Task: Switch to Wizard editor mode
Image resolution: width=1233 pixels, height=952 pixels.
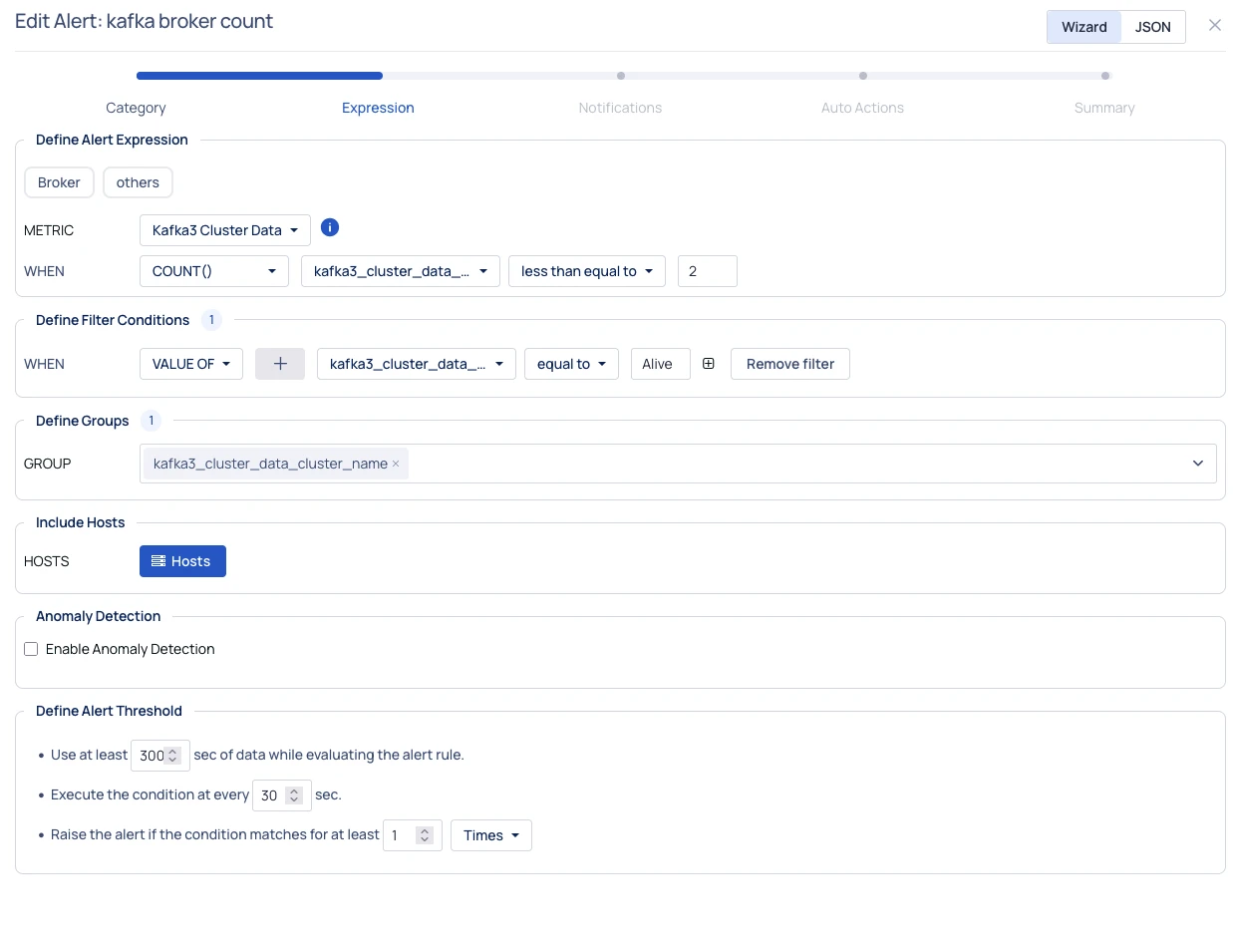Action: tap(1083, 27)
